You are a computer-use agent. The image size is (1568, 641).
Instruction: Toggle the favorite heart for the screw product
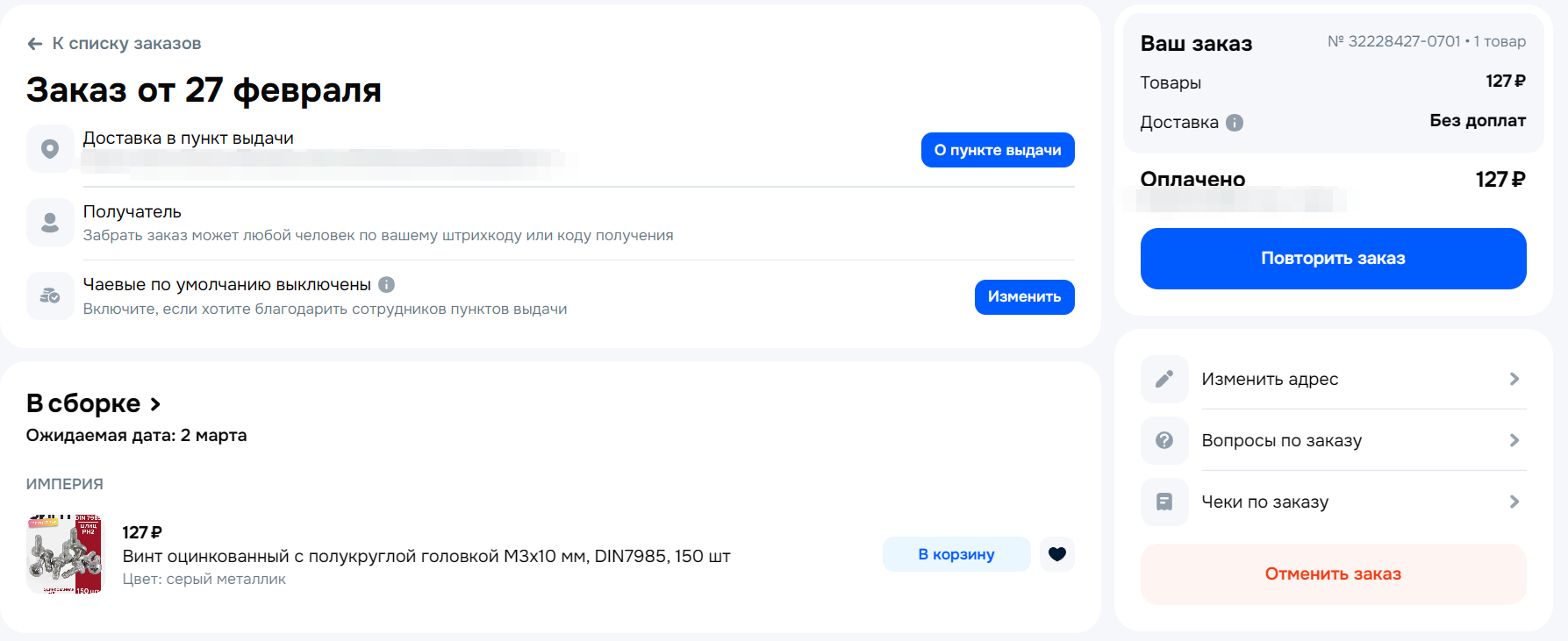(1057, 554)
